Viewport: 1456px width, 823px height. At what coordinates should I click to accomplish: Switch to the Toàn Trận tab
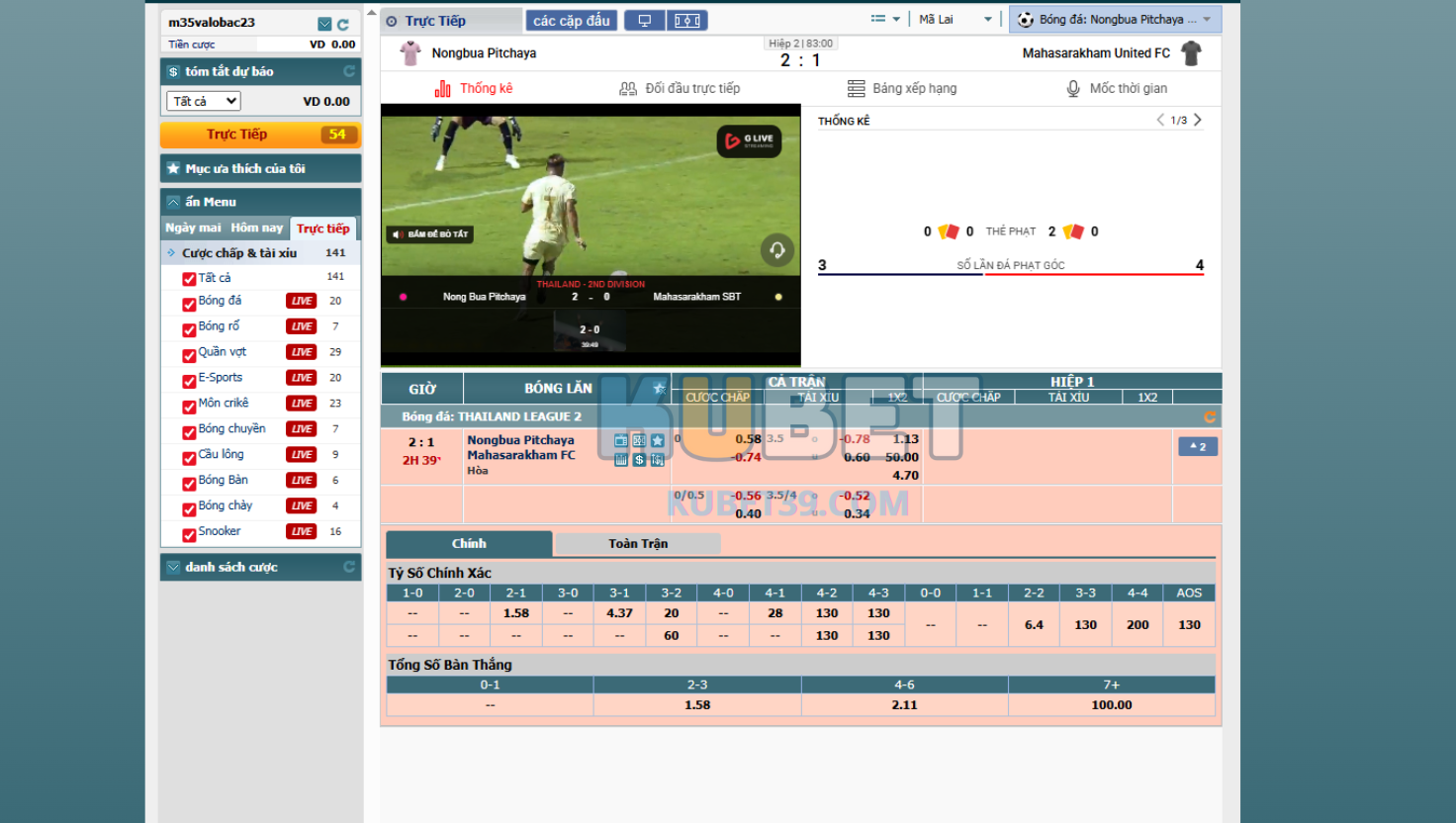pos(638,544)
